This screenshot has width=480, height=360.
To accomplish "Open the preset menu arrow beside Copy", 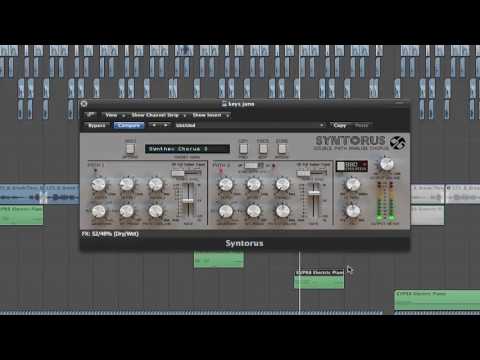I will pyautogui.click(x=322, y=125).
